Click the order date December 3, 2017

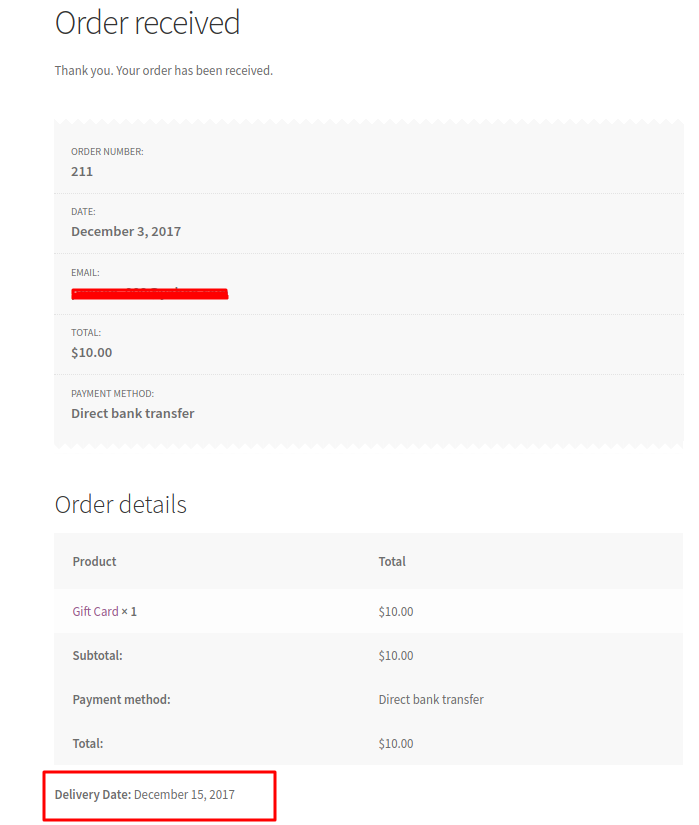pos(126,232)
